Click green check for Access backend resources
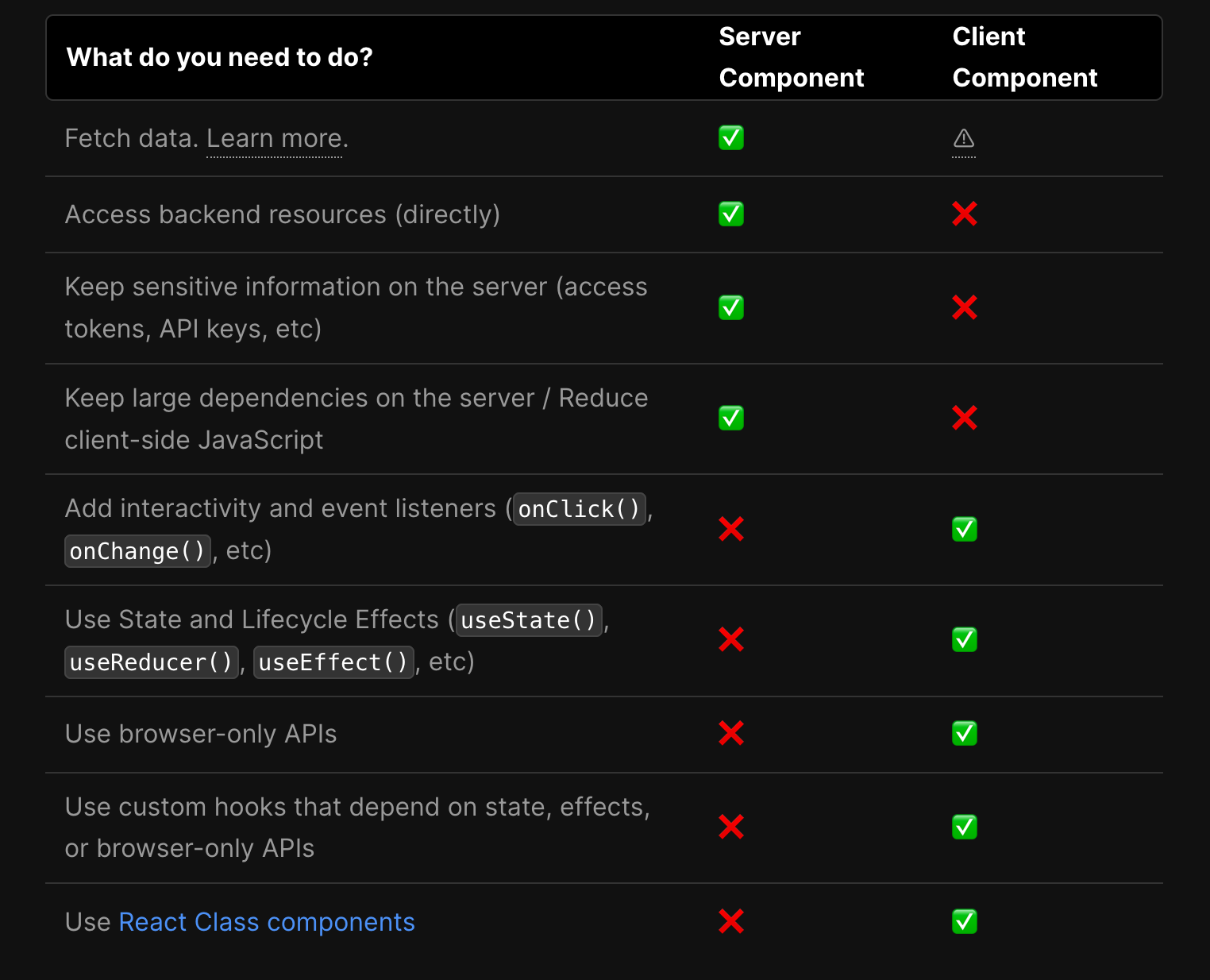This screenshot has height=980, width=1210. 731,214
